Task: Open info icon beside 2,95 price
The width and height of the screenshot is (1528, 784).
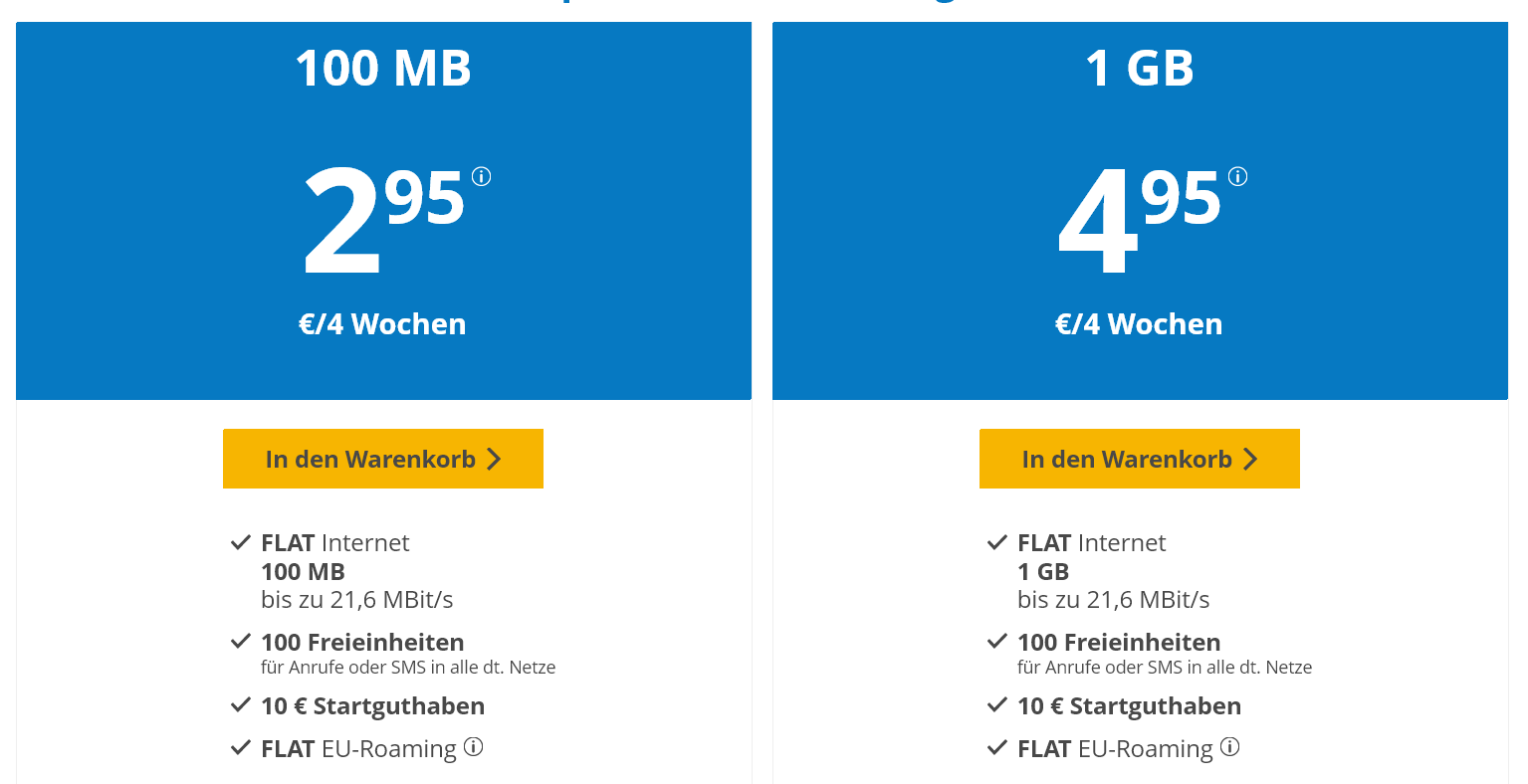Action: [482, 177]
